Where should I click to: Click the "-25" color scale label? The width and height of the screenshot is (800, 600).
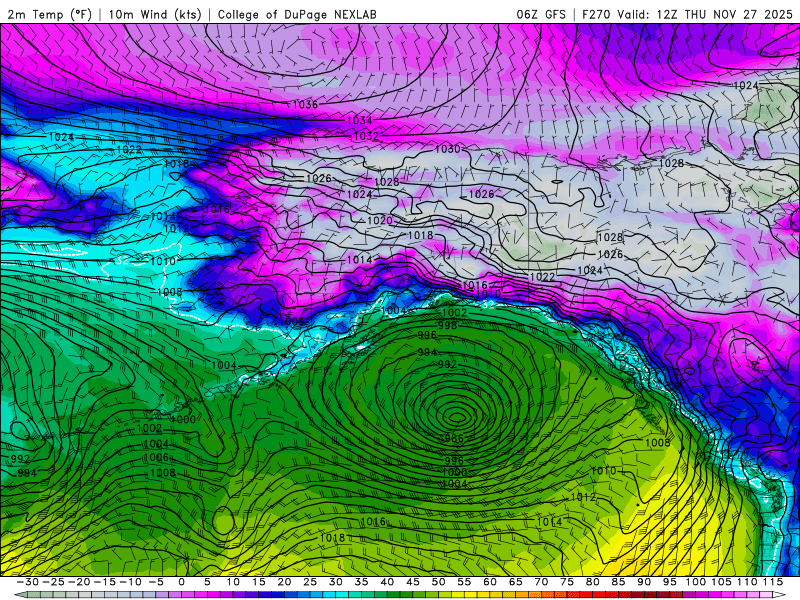(53, 582)
